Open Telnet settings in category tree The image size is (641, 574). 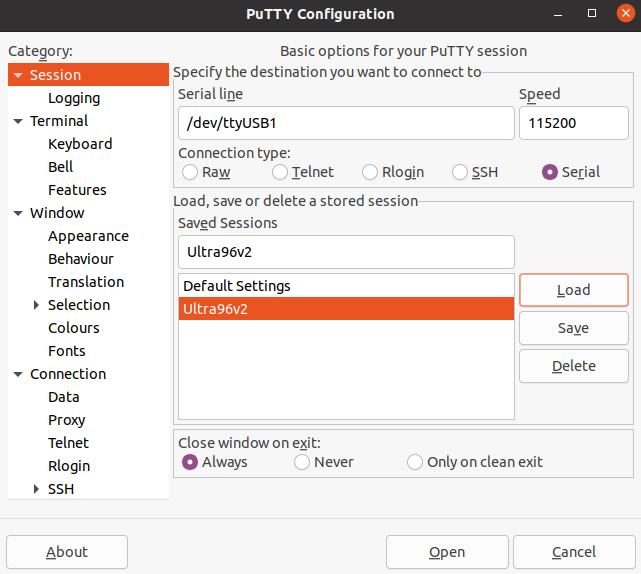[68, 443]
